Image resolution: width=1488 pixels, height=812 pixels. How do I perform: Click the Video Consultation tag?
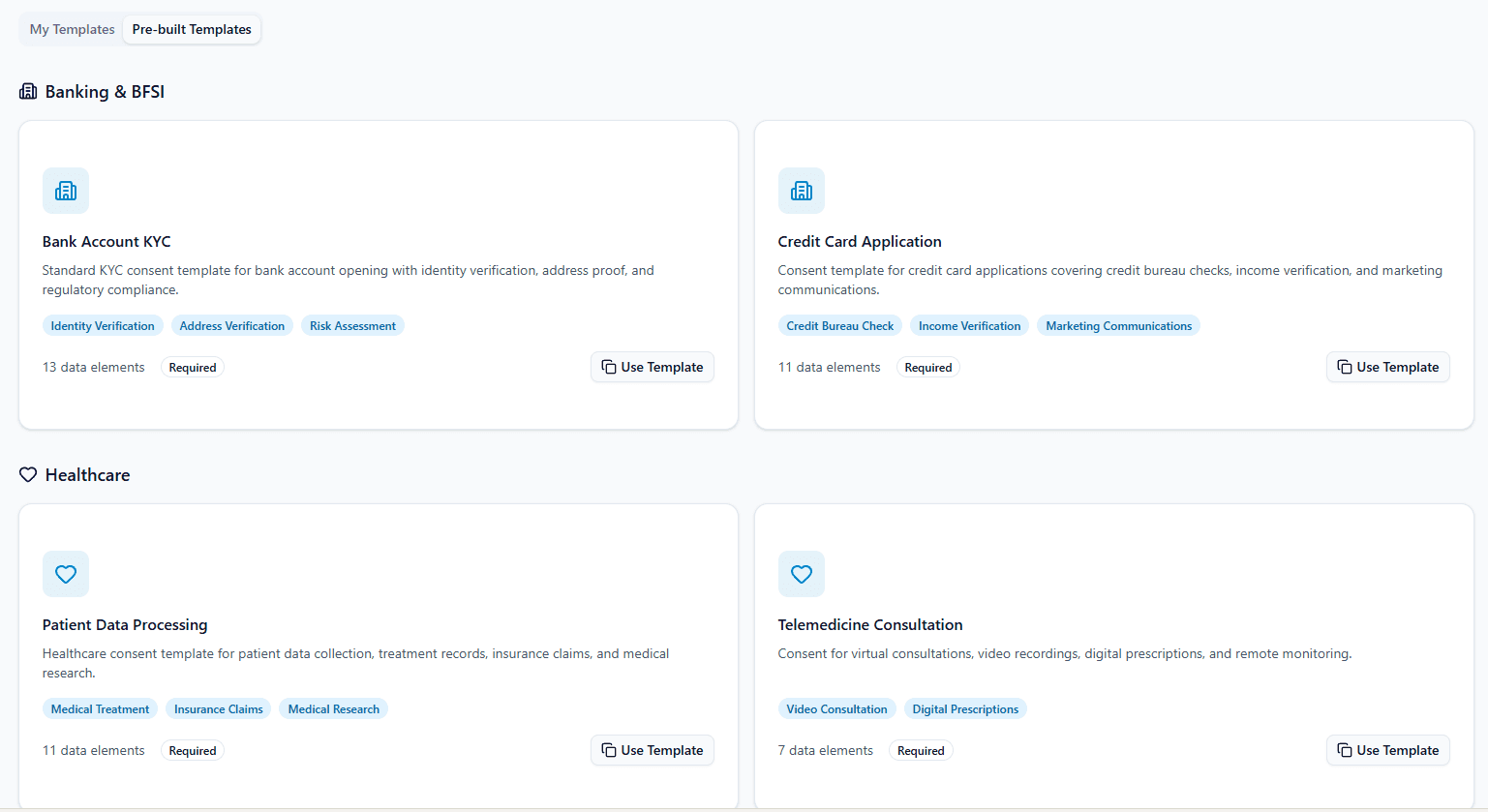click(836, 708)
